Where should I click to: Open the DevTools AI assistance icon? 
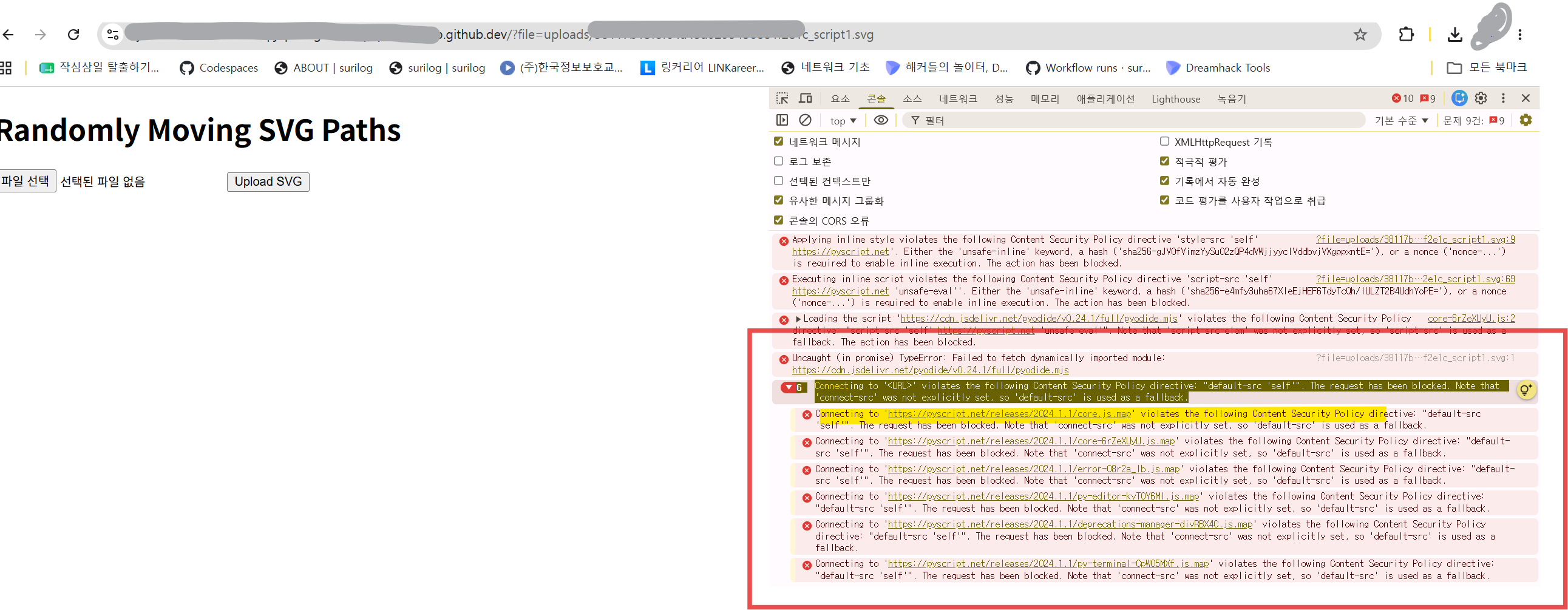tap(1459, 98)
